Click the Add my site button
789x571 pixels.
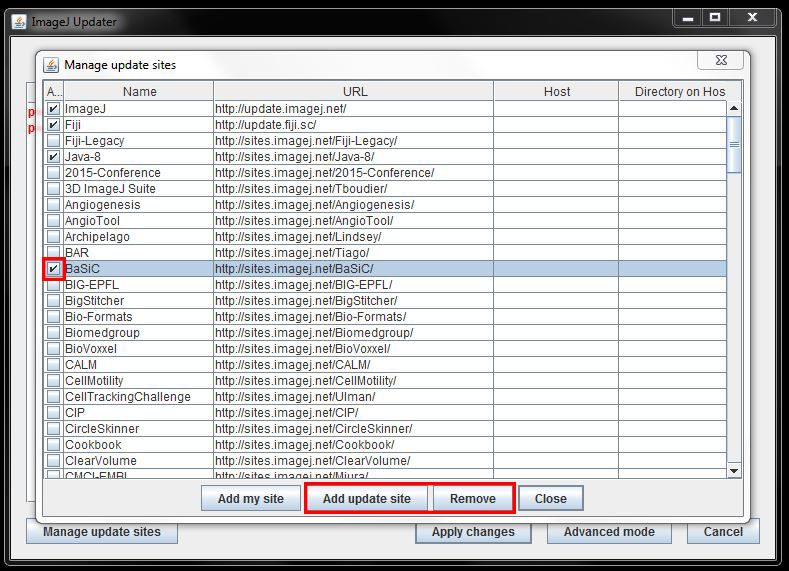pyautogui.click(x=251, y=499)
